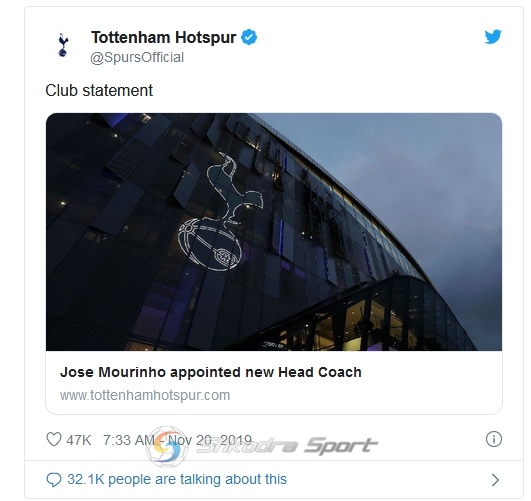This screenshot has width=531, height=501.
Task: Click the Club statement tweet text
Action: [99, 90]
